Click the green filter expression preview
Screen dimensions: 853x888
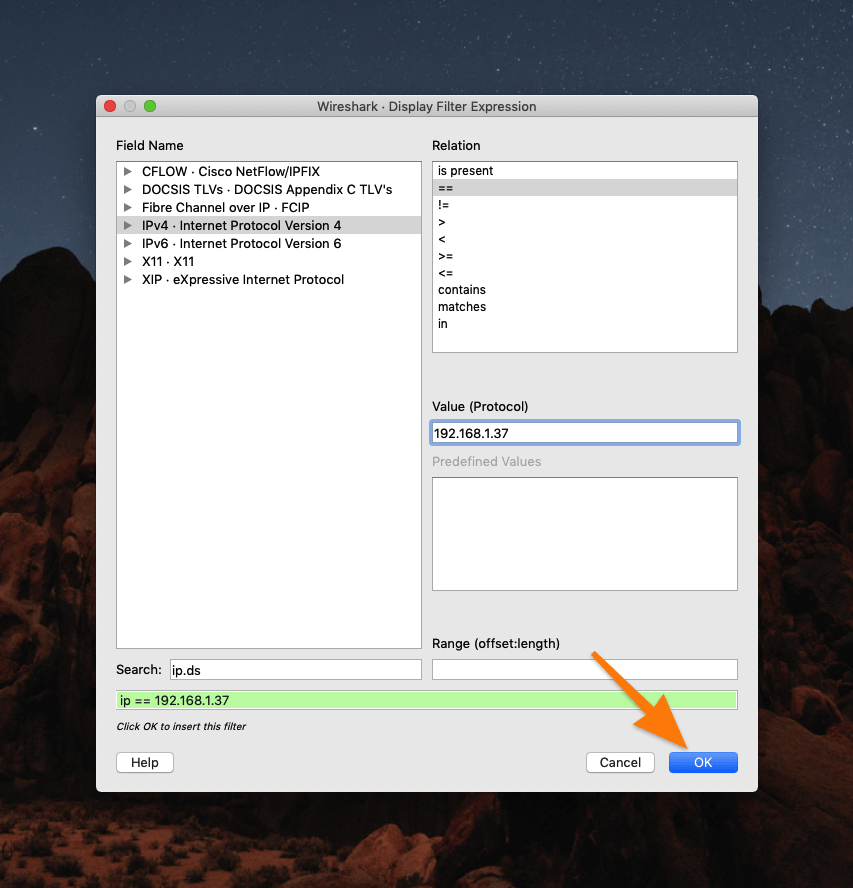click(x=426, y=700)
